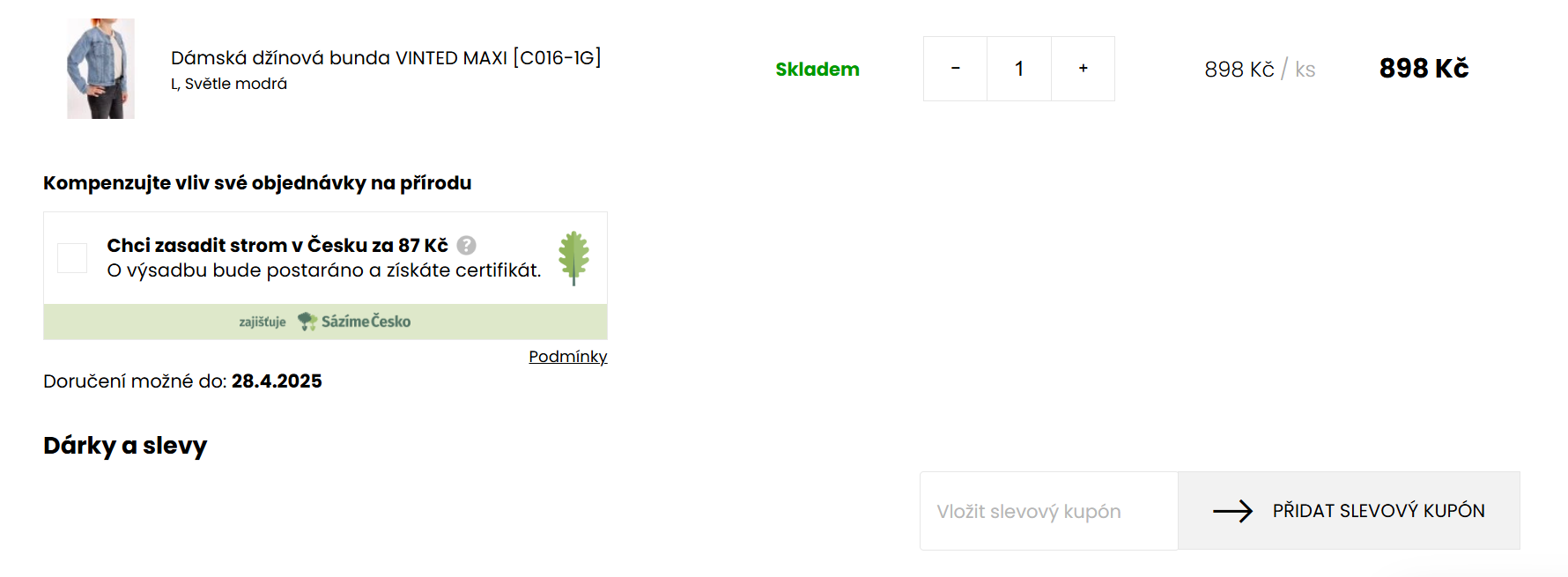Image resolution: width=1568 pixels, height=577 pixels.
Task: Focus the Vložit slevový kupón field
Action: tap(1048, 511)
